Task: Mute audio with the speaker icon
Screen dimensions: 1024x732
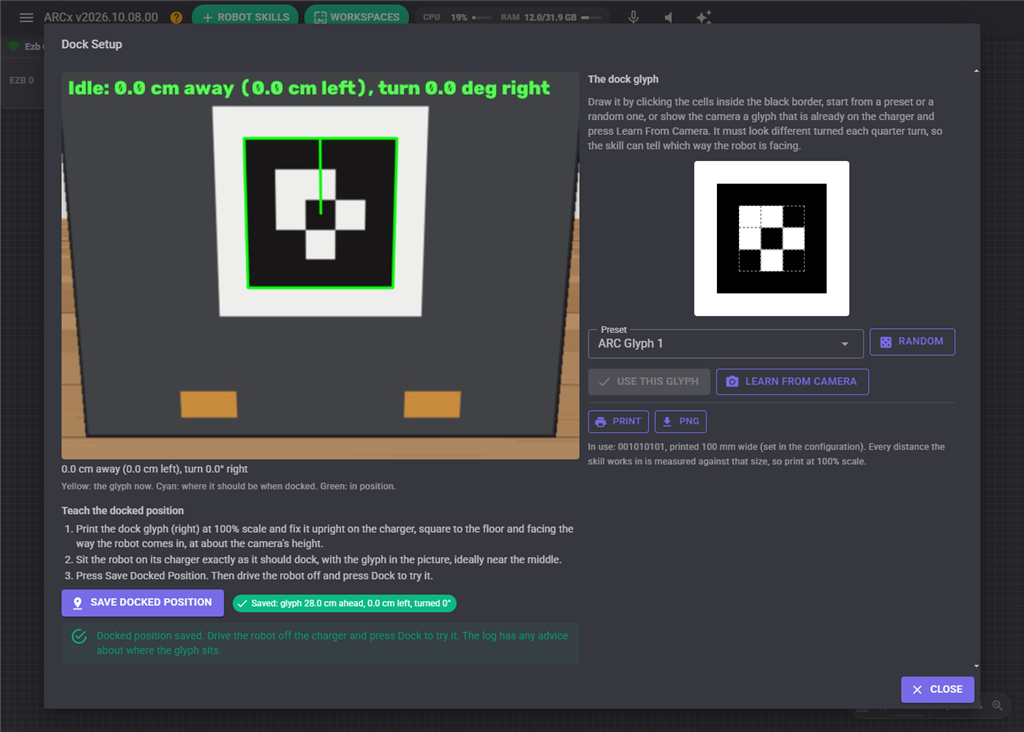Action: (669, 17)
